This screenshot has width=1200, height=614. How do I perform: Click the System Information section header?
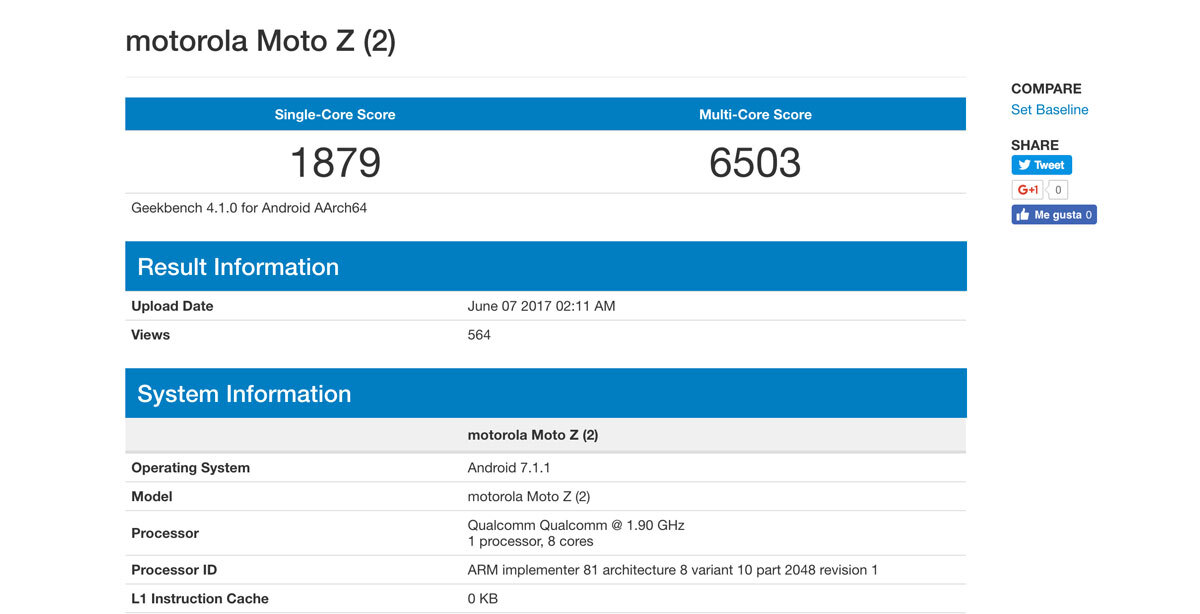tap(244, 394)
